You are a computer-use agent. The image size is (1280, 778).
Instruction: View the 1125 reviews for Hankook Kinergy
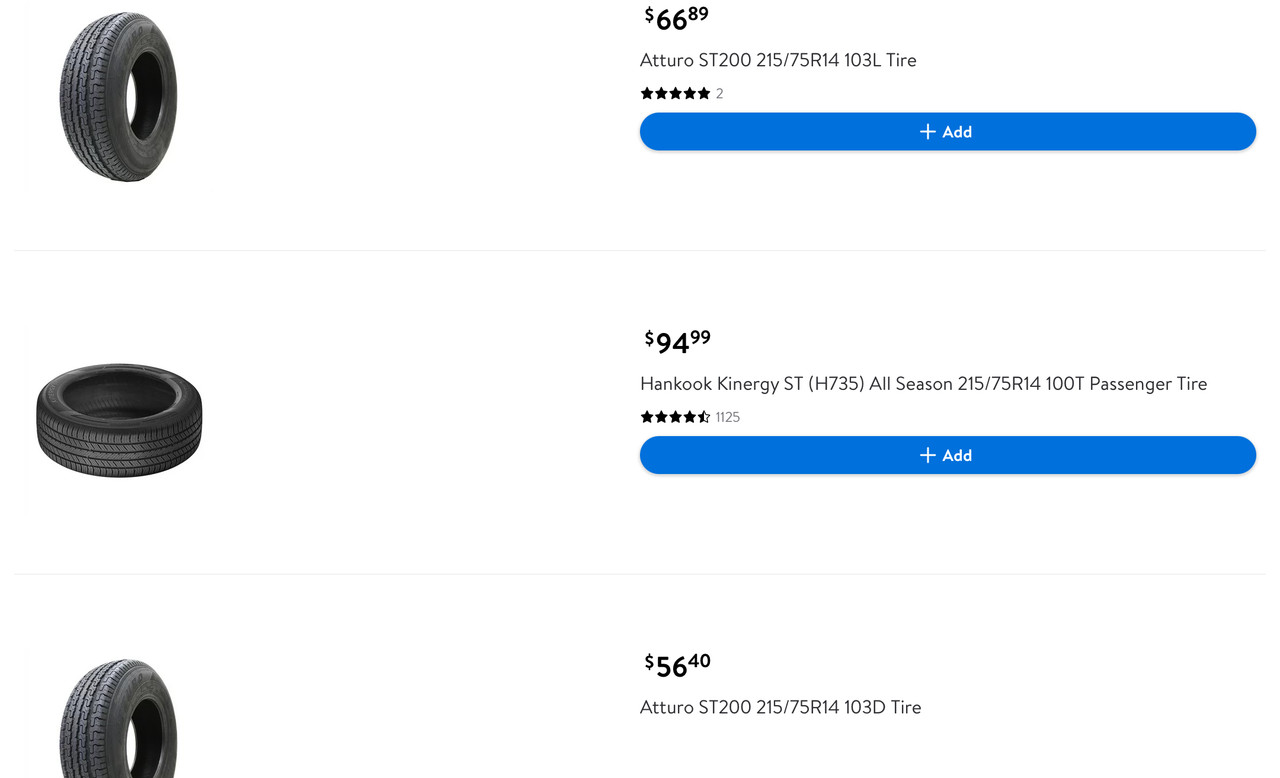point(728,417)
